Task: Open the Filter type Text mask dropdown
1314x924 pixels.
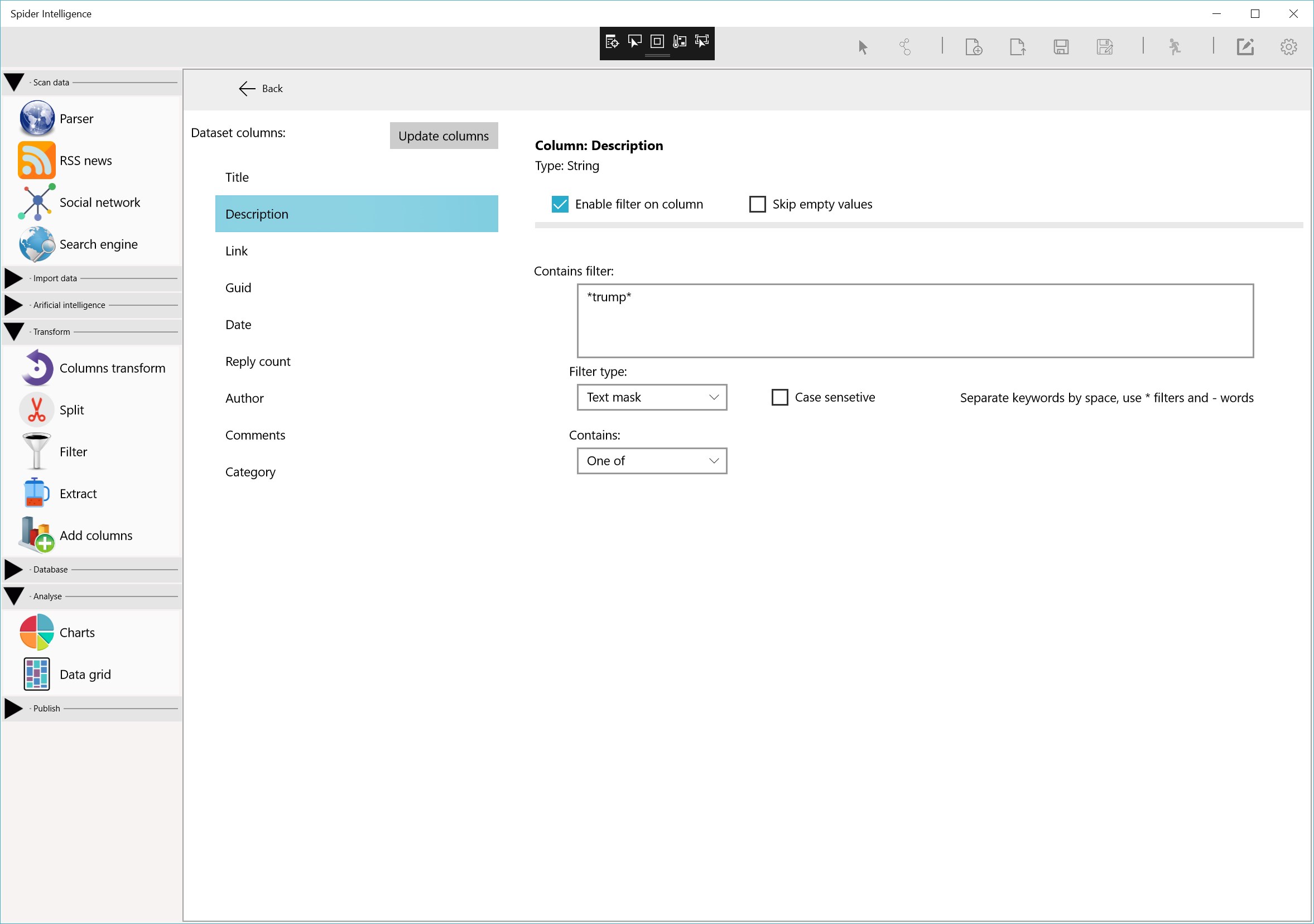Action: [x=651, y=397]
